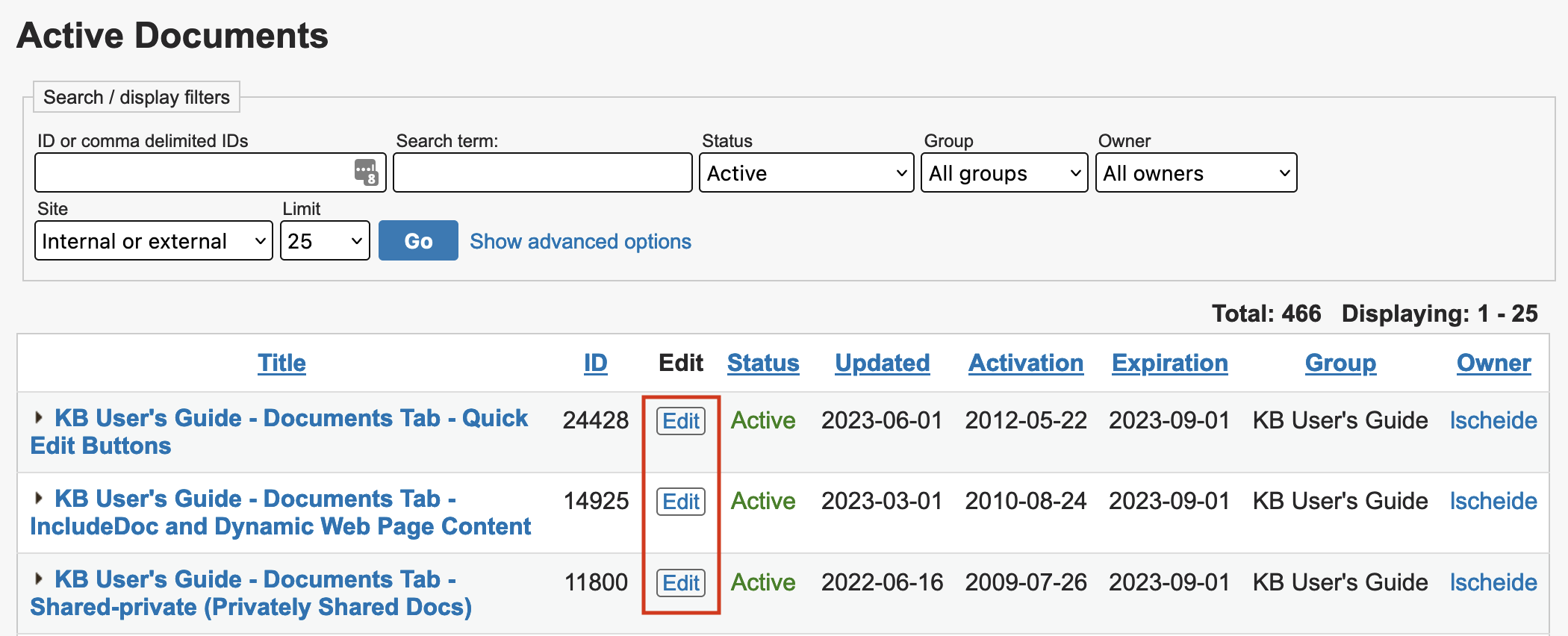1568x636 pixels.
Task: Click the Active Documents page heading
Action: pos(172,35)
